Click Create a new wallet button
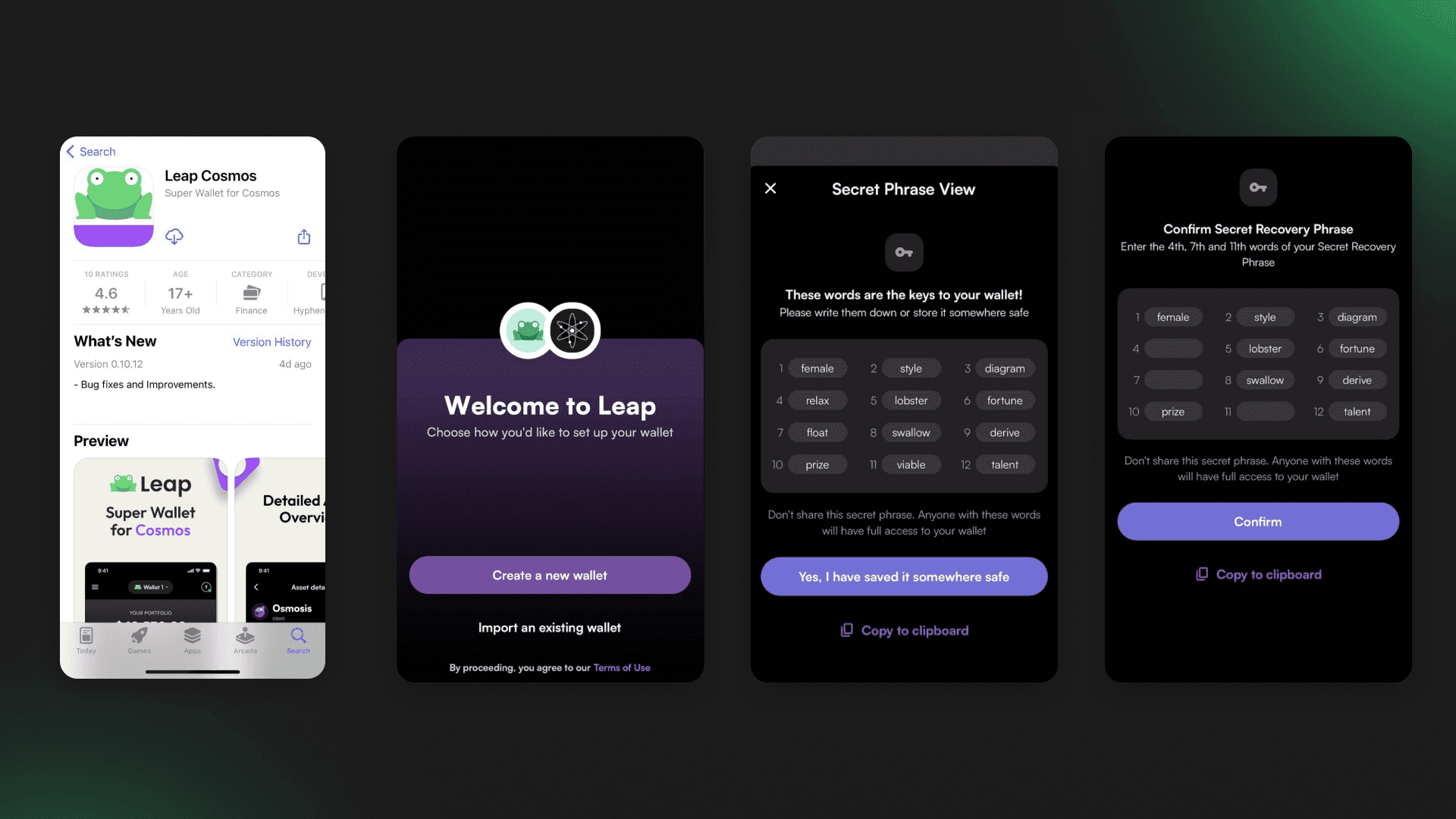1456x819 pixels. [549, 575]
